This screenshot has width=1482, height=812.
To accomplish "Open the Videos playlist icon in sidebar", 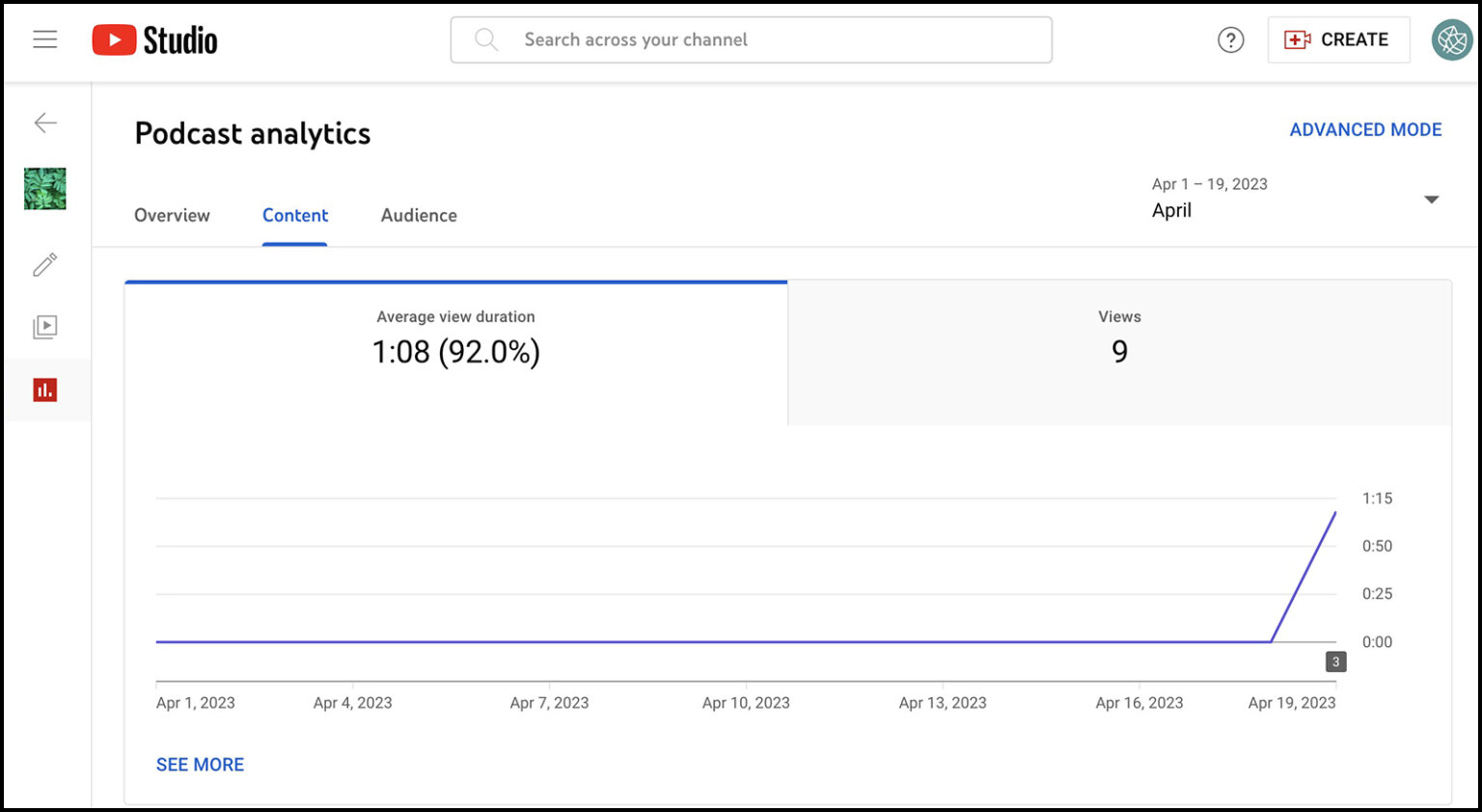I will point(45,327).
